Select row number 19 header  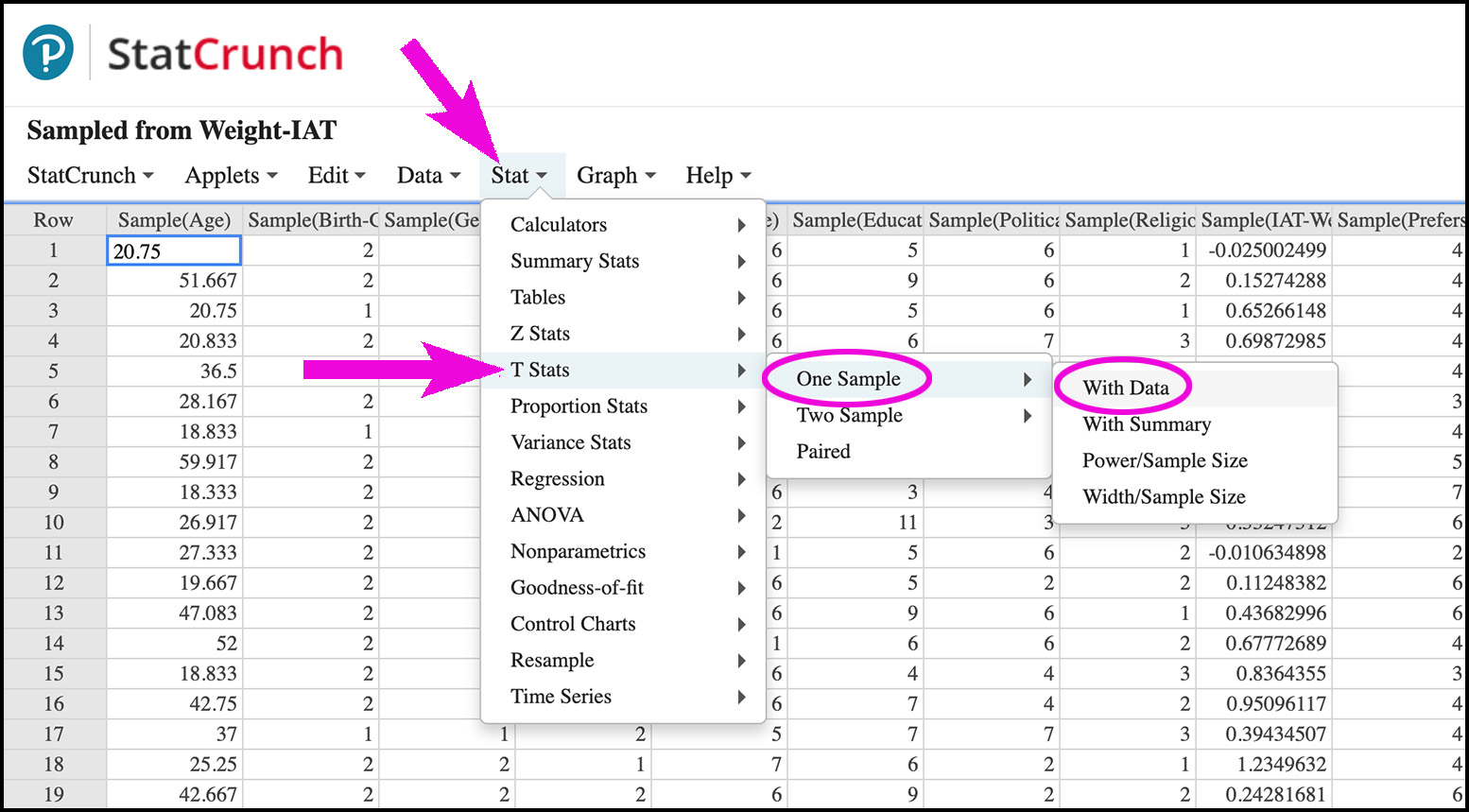pos(54,795)
